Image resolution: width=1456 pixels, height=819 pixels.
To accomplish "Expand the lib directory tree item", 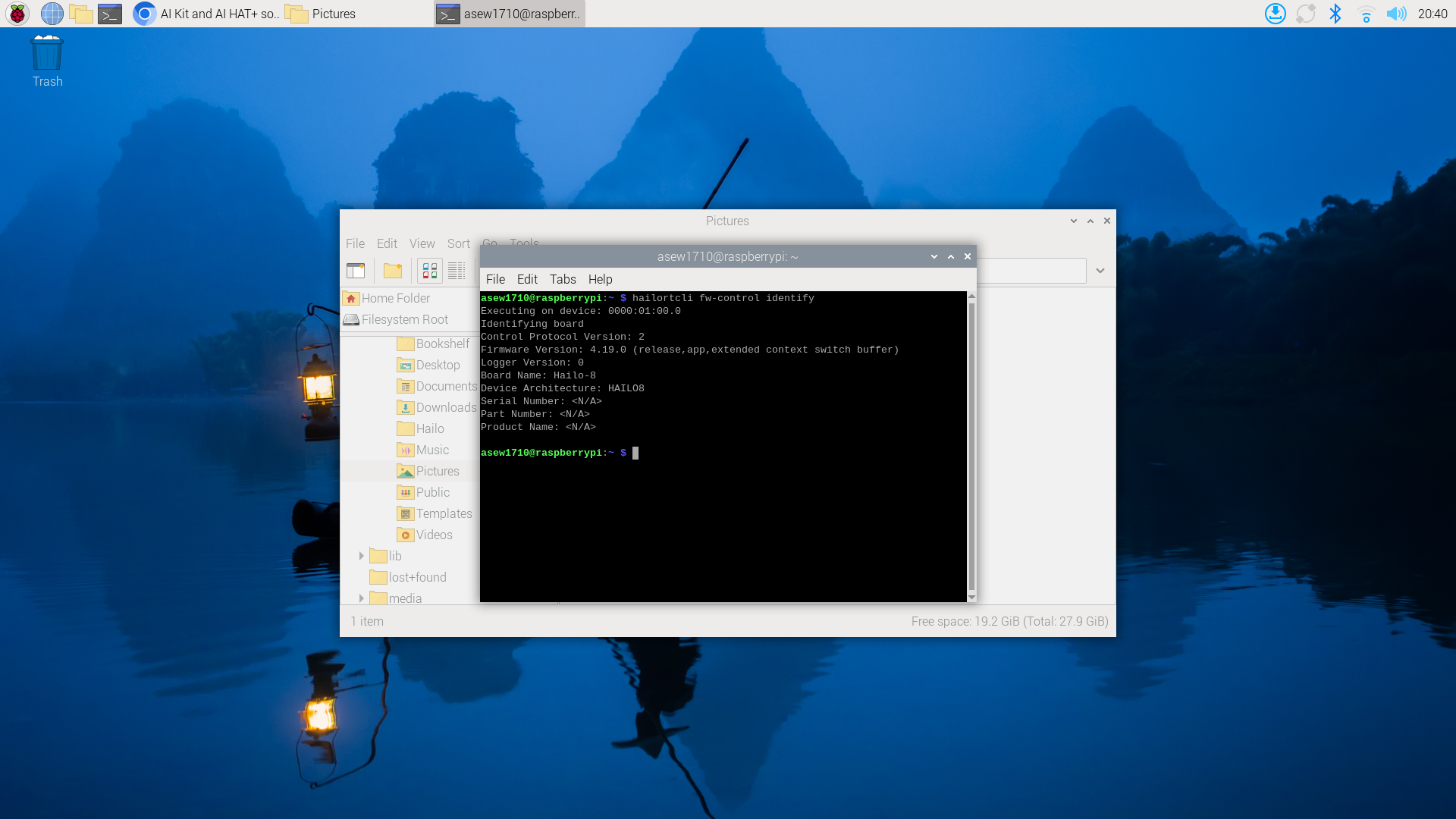I will coord(361,555).
